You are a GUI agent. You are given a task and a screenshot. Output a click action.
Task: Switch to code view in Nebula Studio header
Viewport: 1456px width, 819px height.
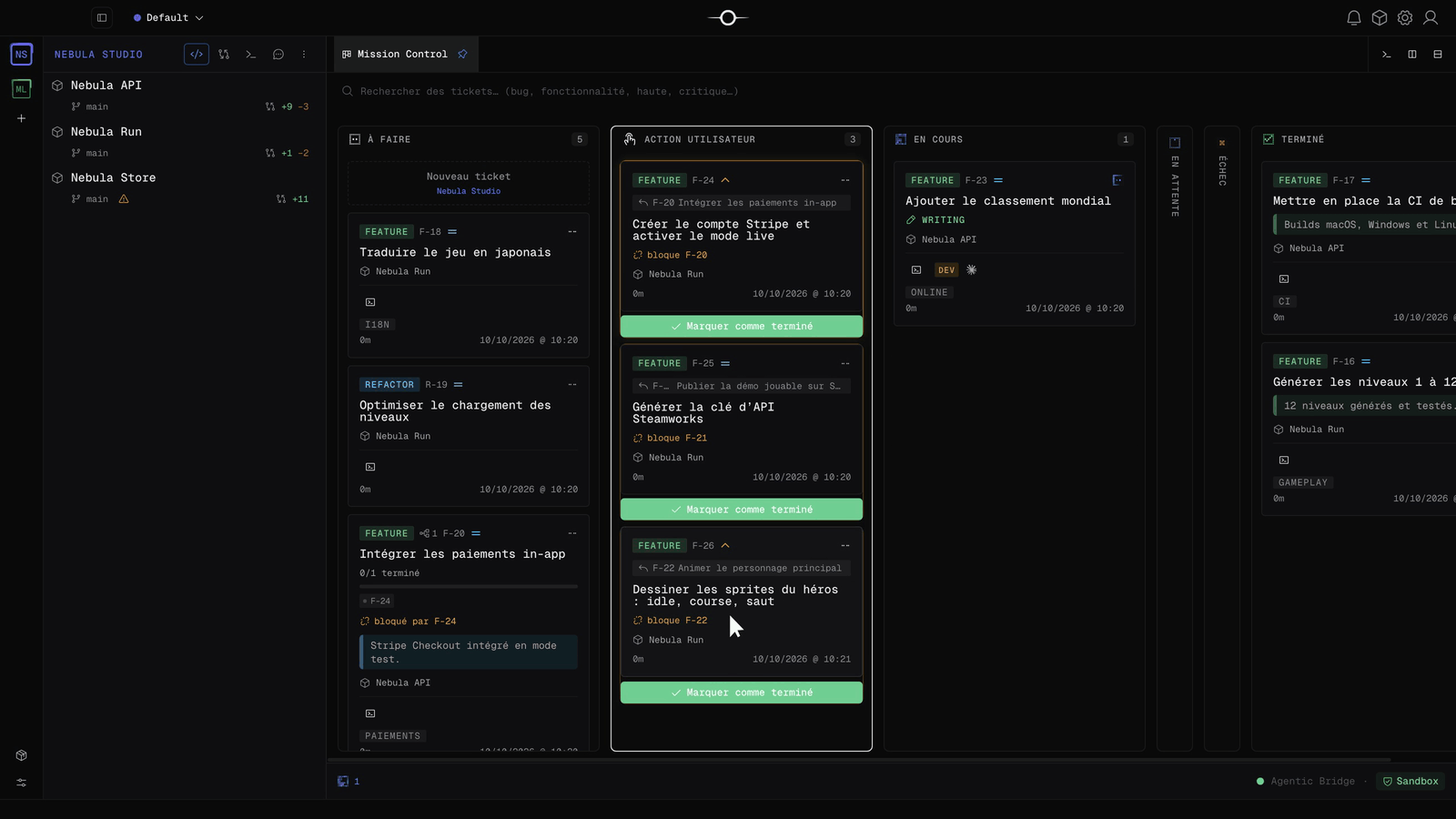[197, 55]
